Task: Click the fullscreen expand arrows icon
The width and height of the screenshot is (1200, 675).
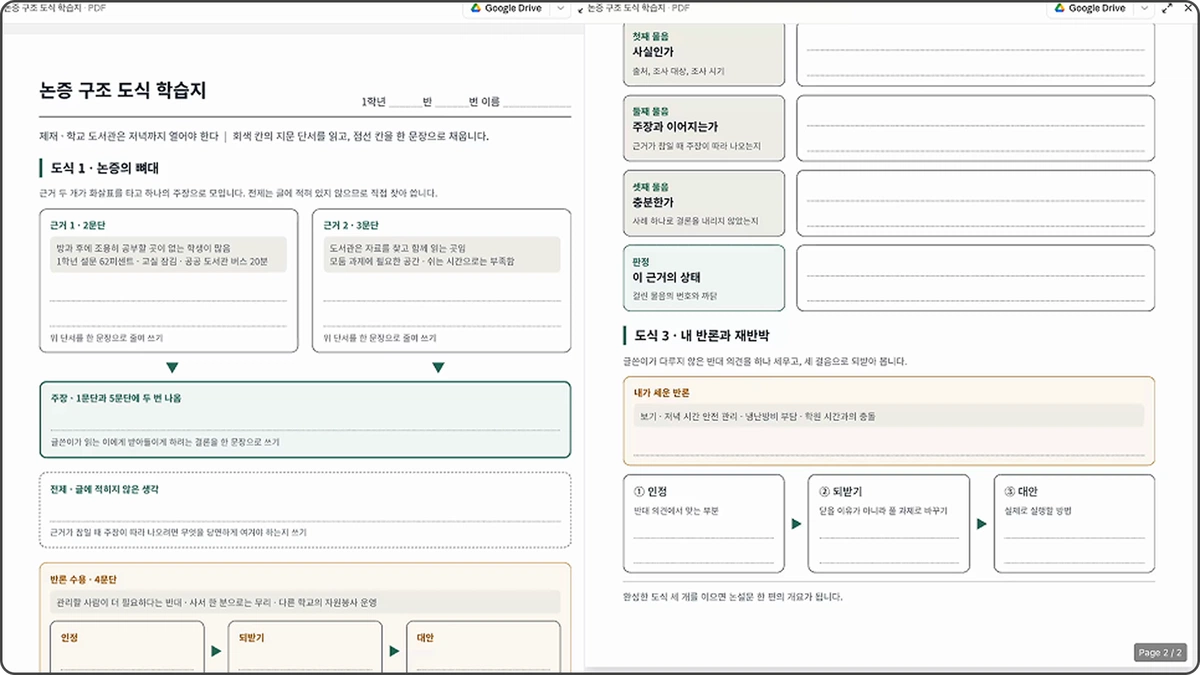Action: coord(1167,8)
